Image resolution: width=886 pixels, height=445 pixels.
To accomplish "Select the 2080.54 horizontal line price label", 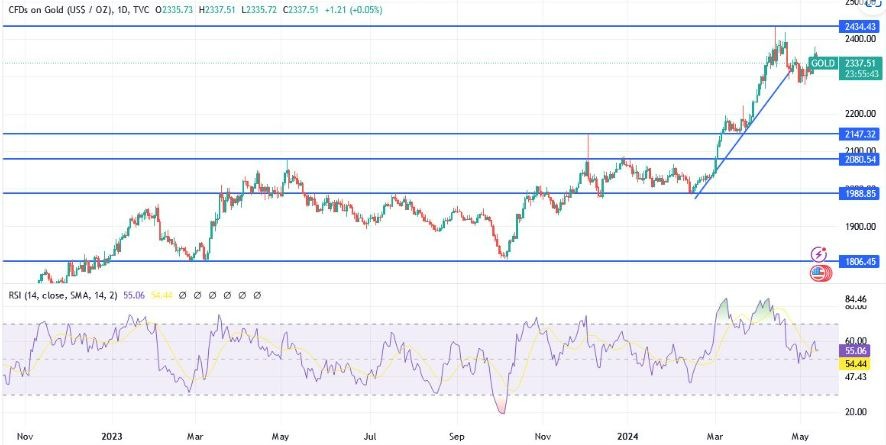I will [858, 159].
